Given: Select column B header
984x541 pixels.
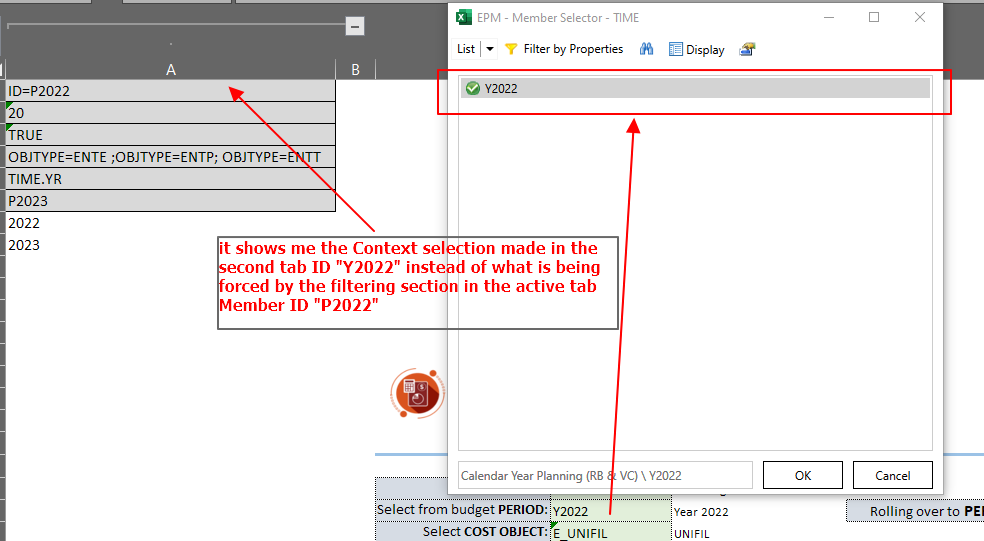Looking at the screenshot, I should (x=355, y=70).
